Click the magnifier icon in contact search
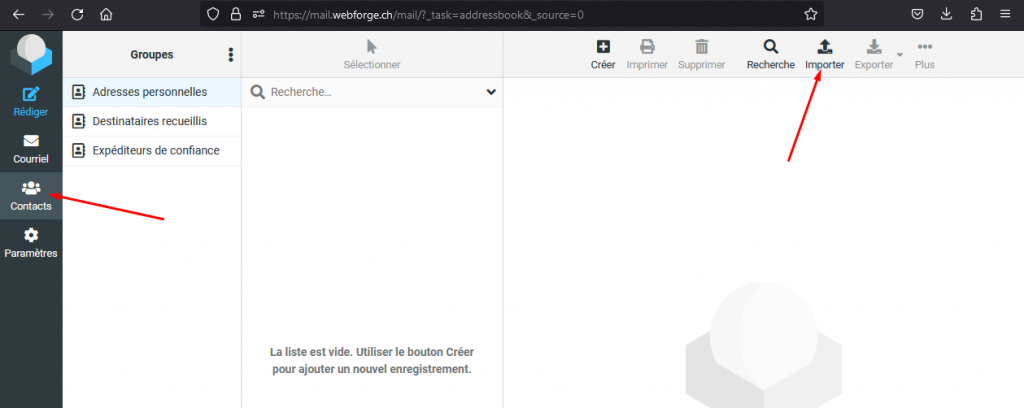Screen dimensions: 1024x408 point(258,92)
